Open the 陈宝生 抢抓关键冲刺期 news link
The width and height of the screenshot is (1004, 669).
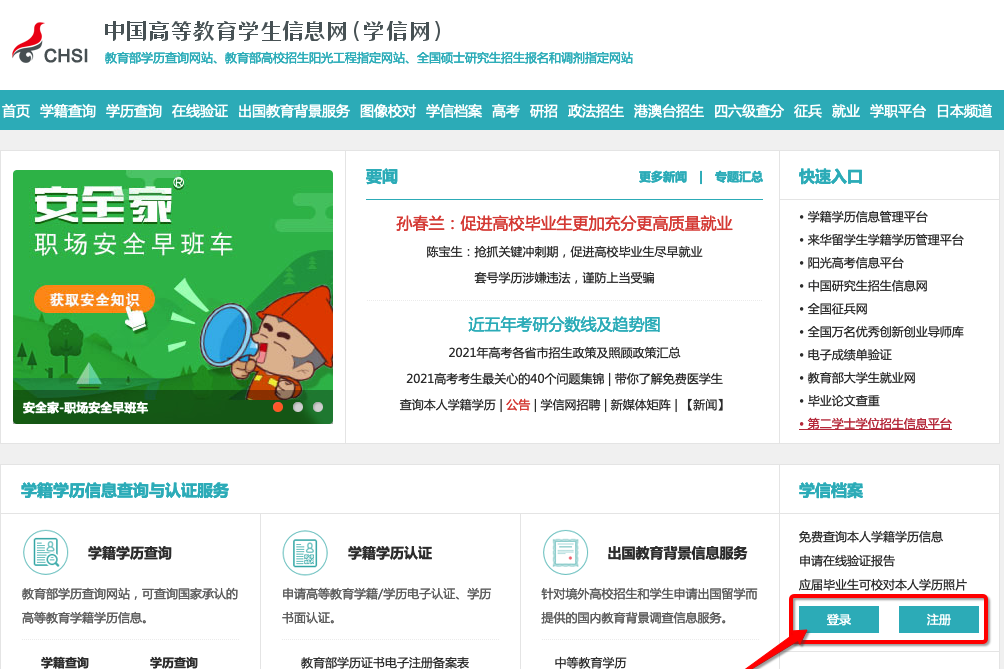[564, 252]
